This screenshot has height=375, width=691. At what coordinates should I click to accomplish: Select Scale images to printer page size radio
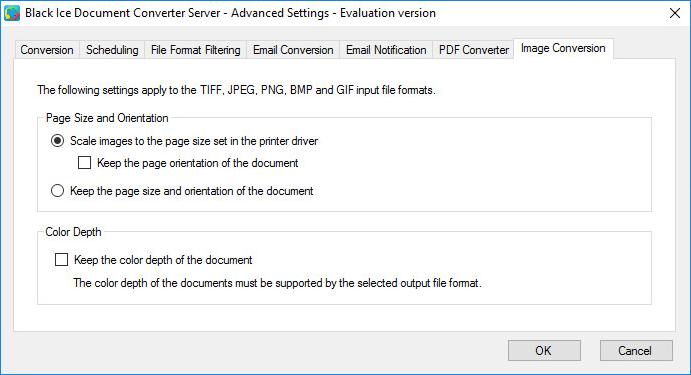click(x=57, y=141)
